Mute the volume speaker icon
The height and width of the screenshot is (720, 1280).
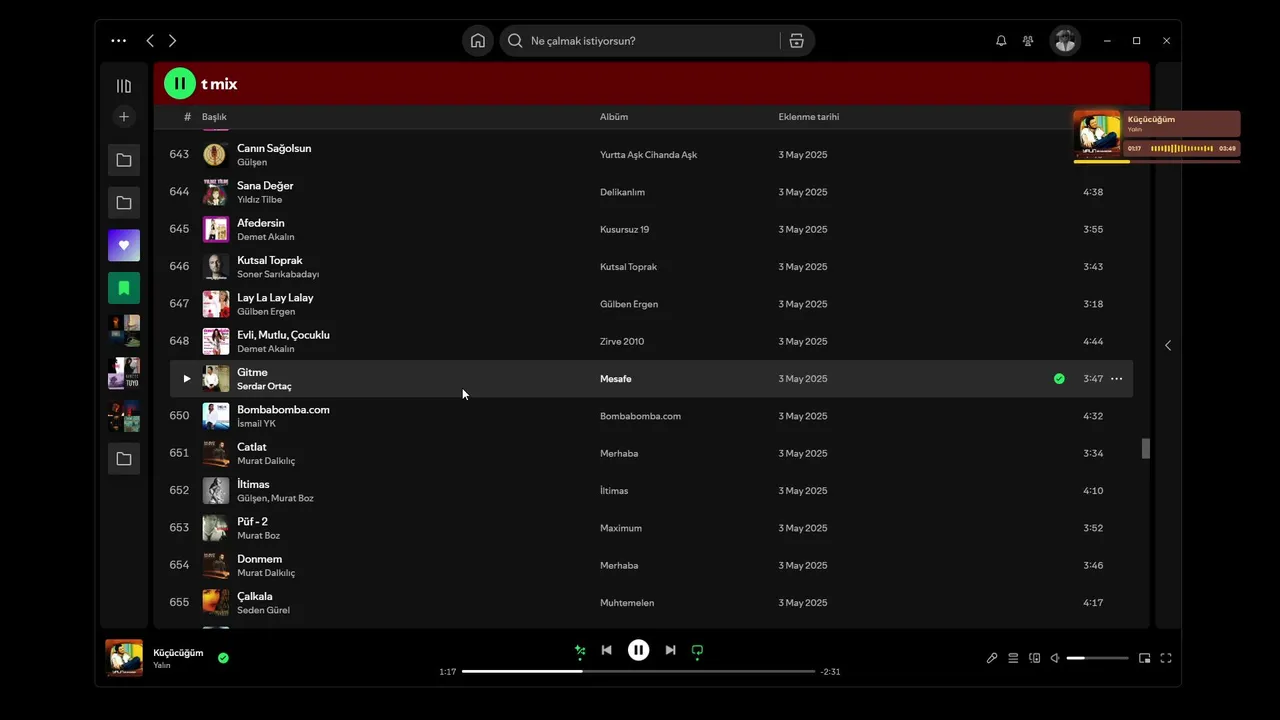coord(1055,658)
